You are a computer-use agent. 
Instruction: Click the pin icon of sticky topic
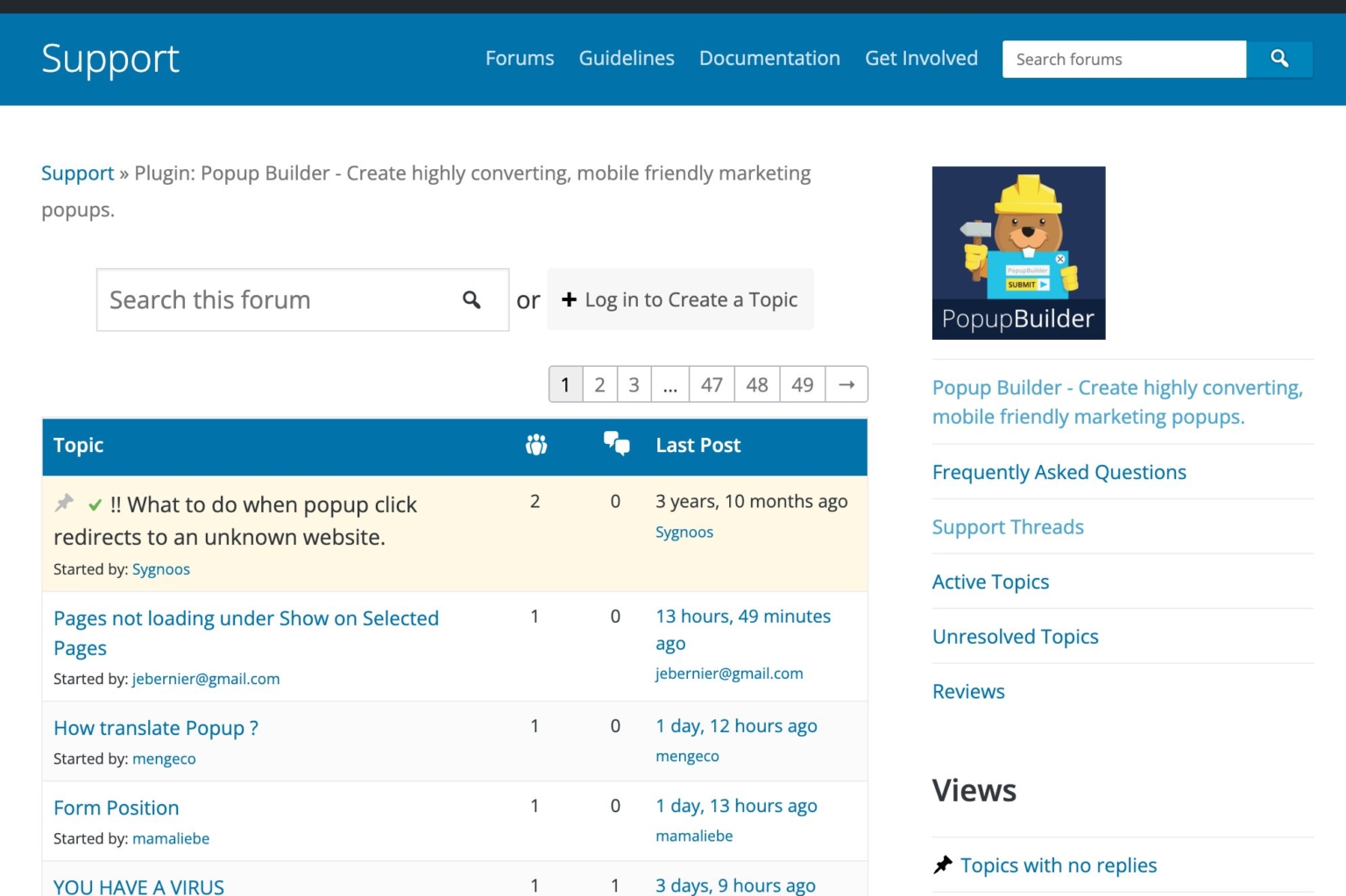65,503
